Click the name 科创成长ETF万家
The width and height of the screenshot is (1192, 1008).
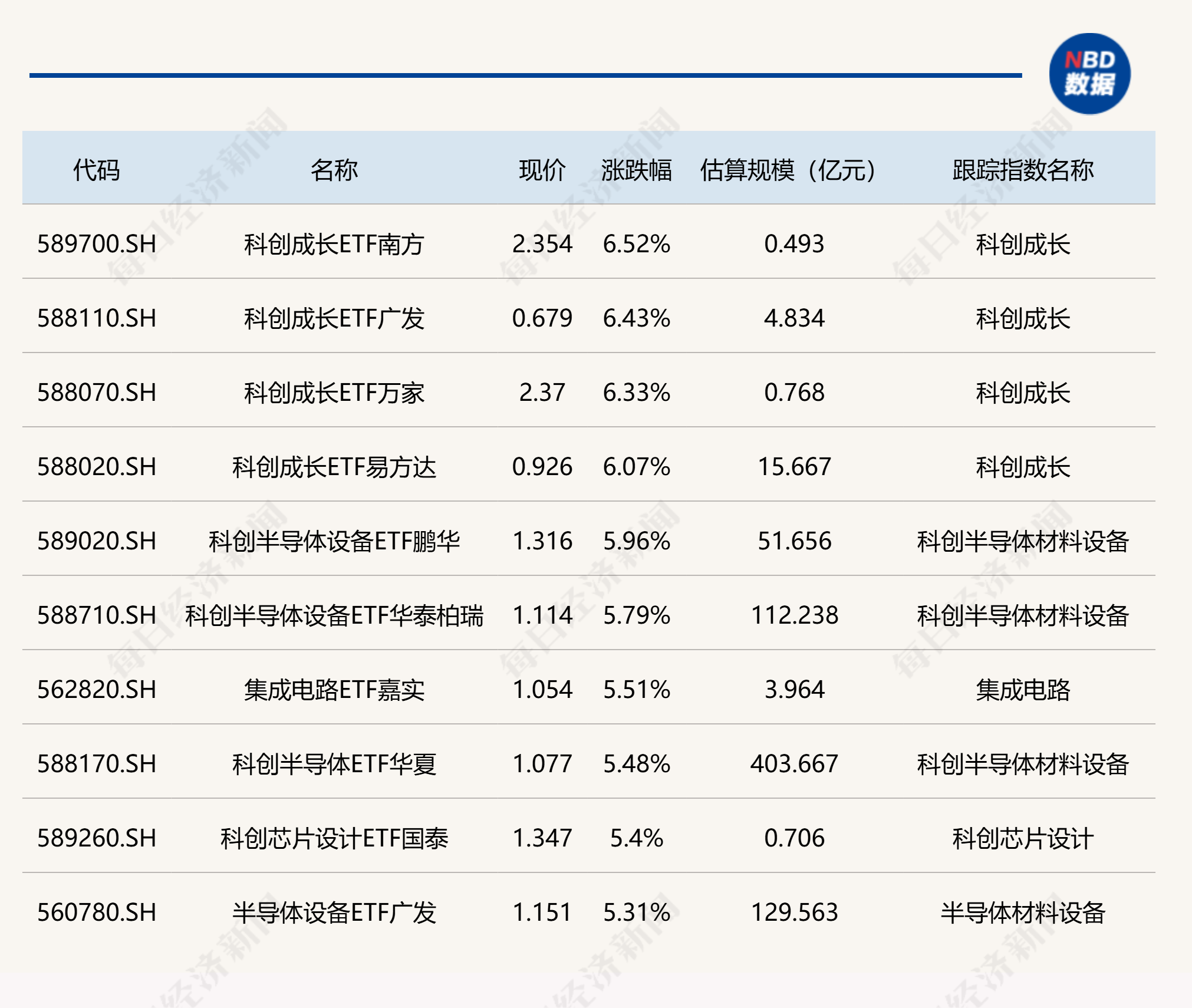point(334,393)
